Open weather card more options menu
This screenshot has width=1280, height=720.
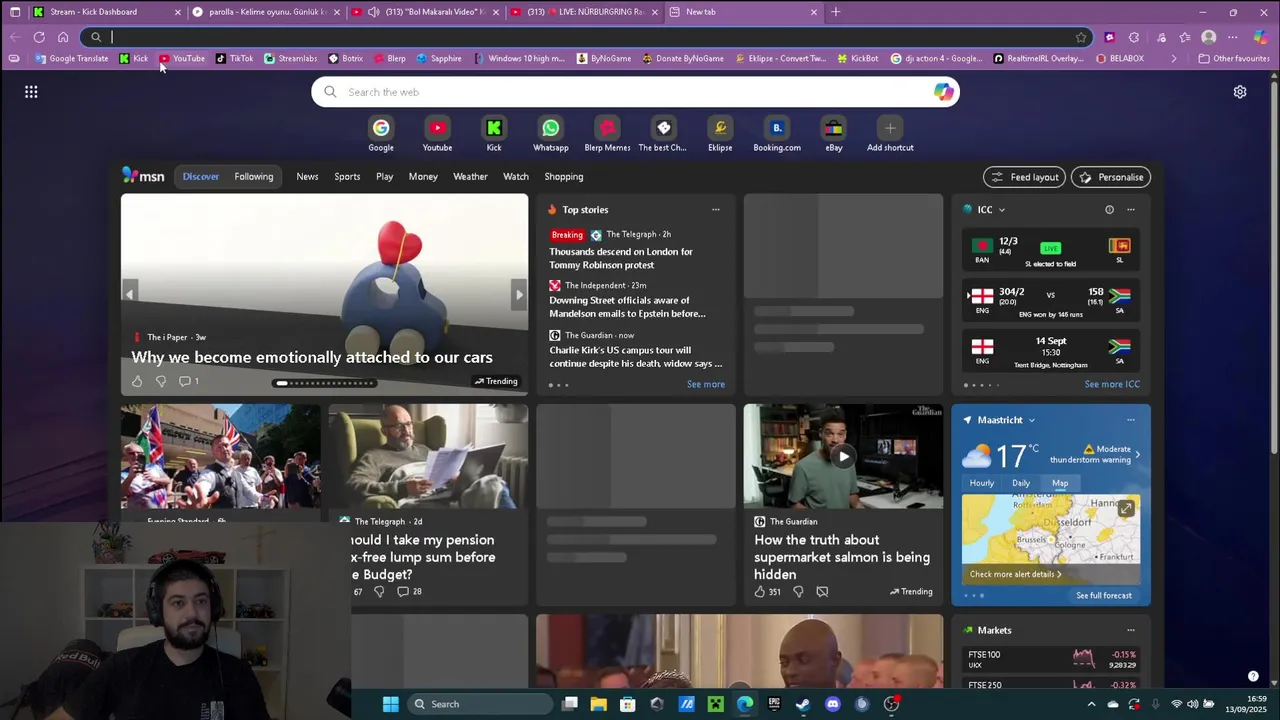1131,420
